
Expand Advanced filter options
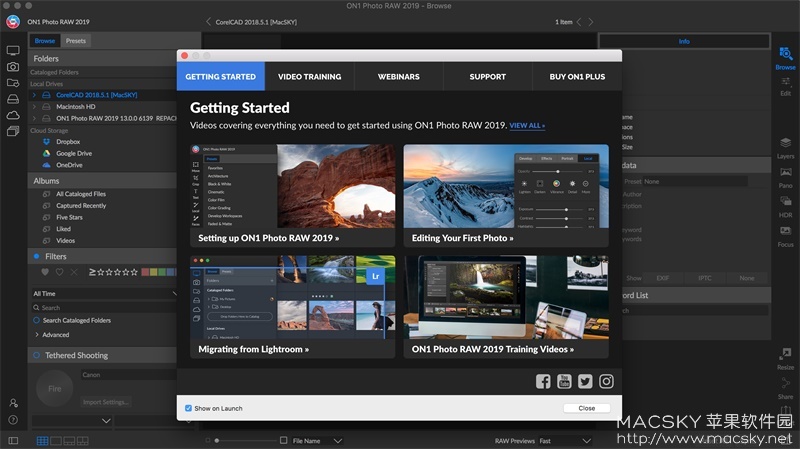pos(37,335)
